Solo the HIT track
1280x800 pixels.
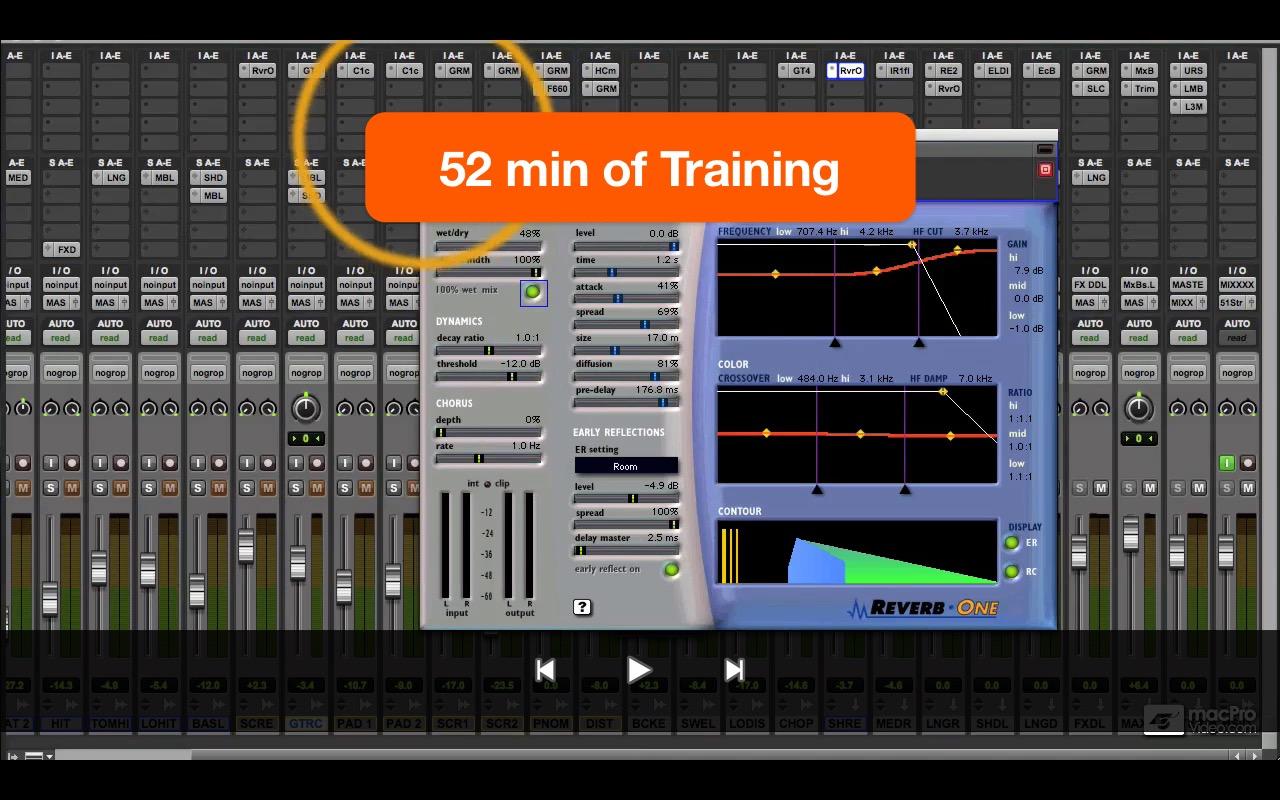tap(51, 488)
